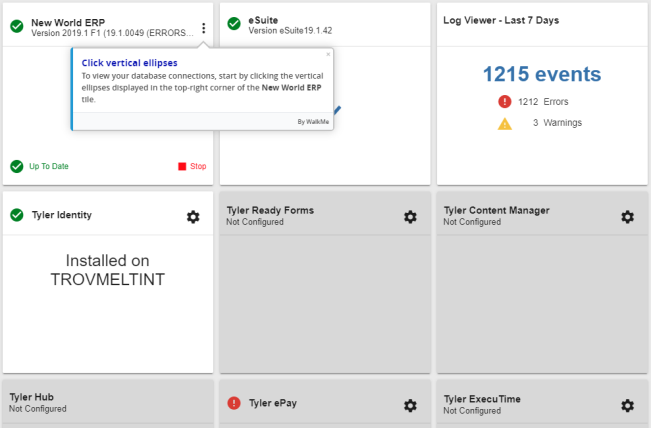Click Not Configured under Tyler Hub
This screenshot has width=651, height=428.
coord(38,409)
